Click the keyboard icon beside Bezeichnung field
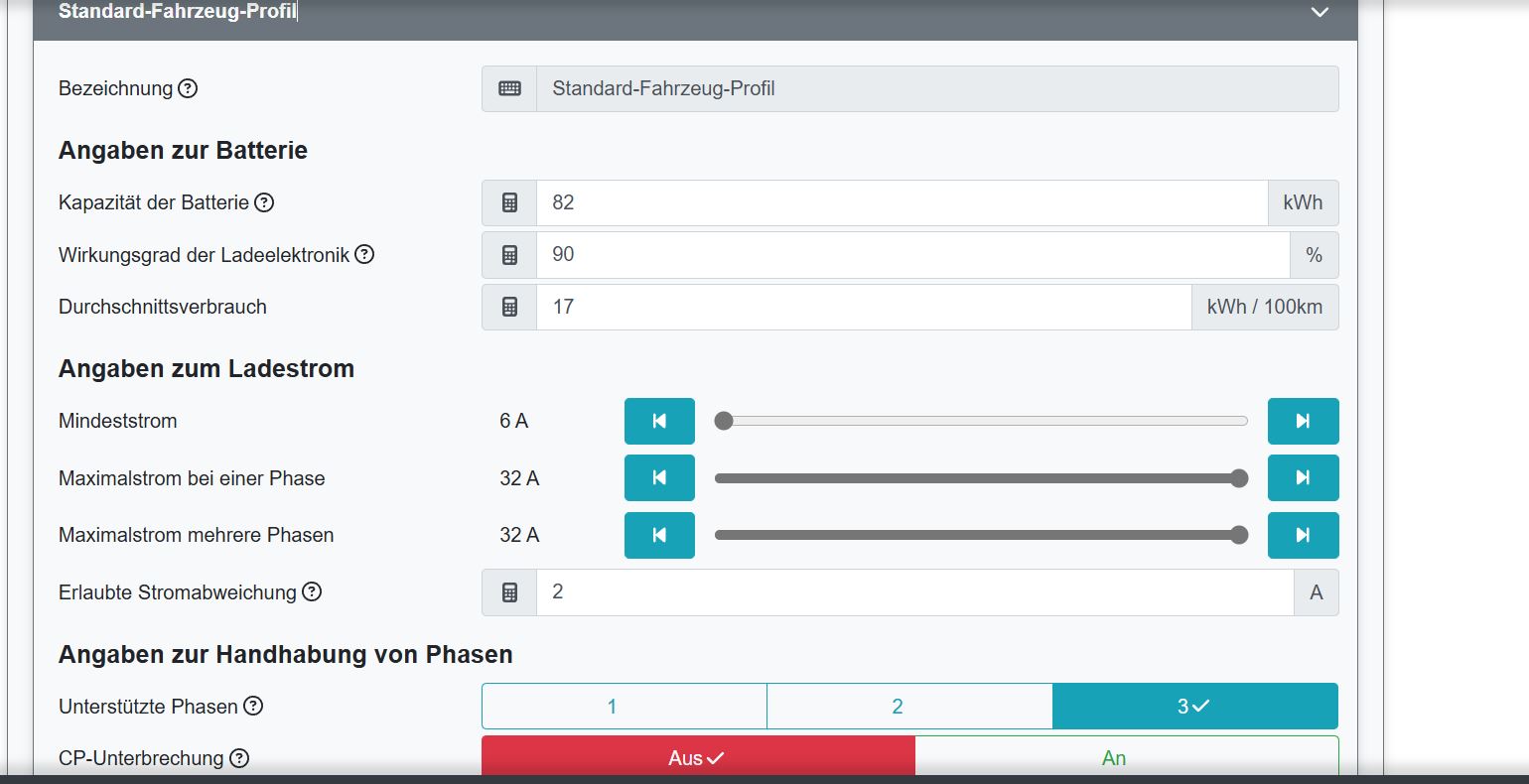The height and width of the screenshot is (784, 1529). [x=509, y=88]
